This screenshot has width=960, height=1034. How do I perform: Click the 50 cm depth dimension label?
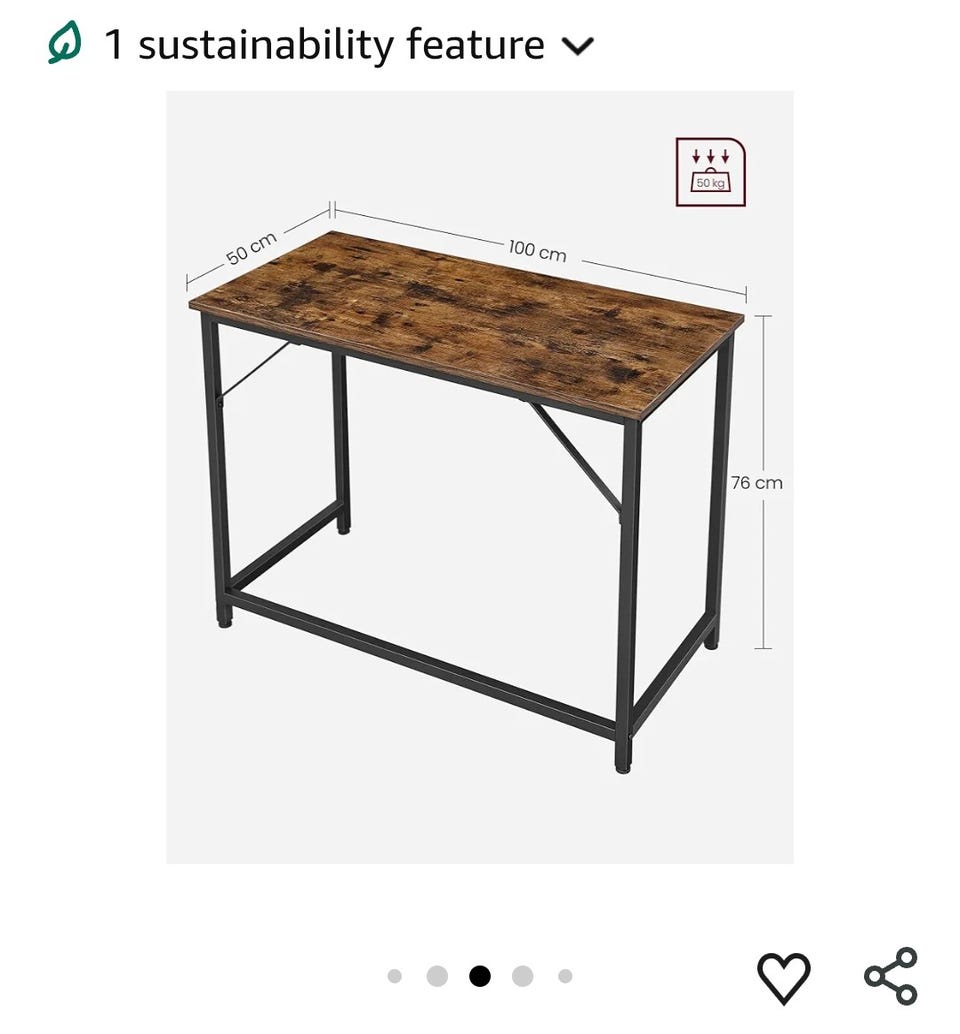coord(250,248)
